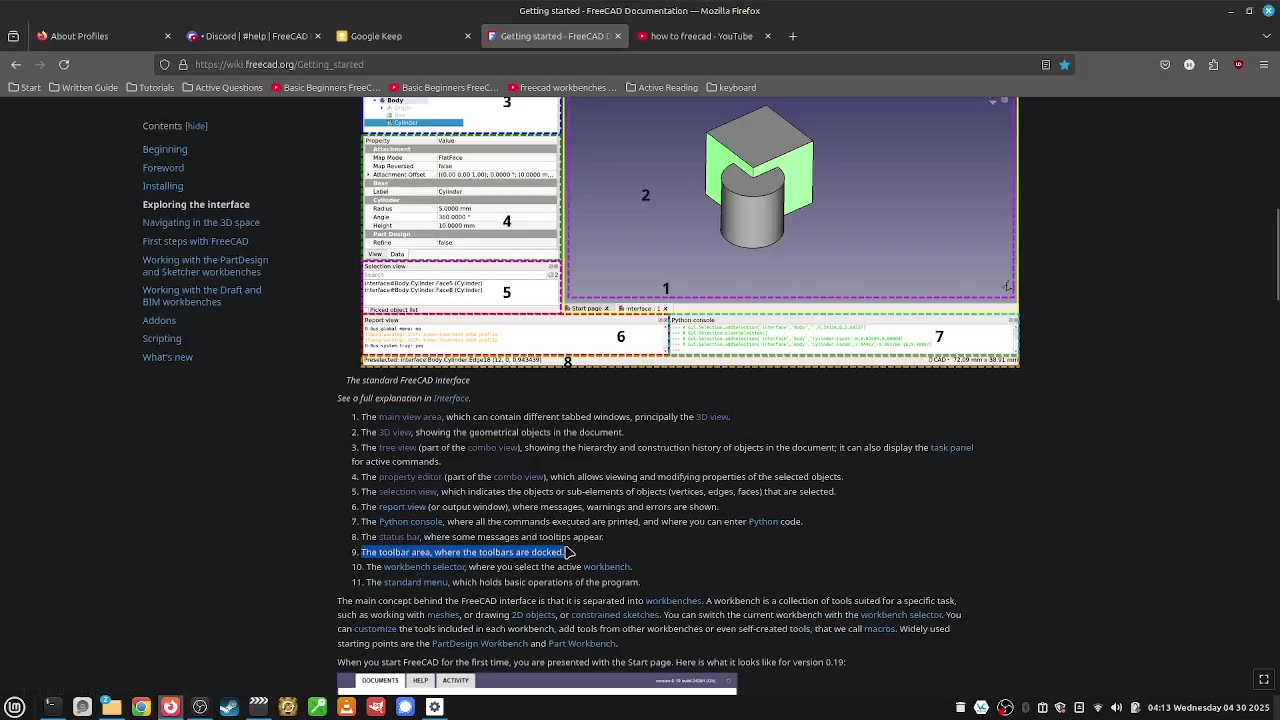
Task: Open the property editor link
Action: [x=410, y=477]
